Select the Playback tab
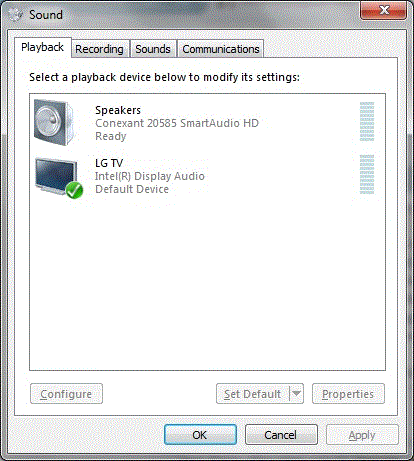This screenshot has height=461, width=414. [43, 47]
